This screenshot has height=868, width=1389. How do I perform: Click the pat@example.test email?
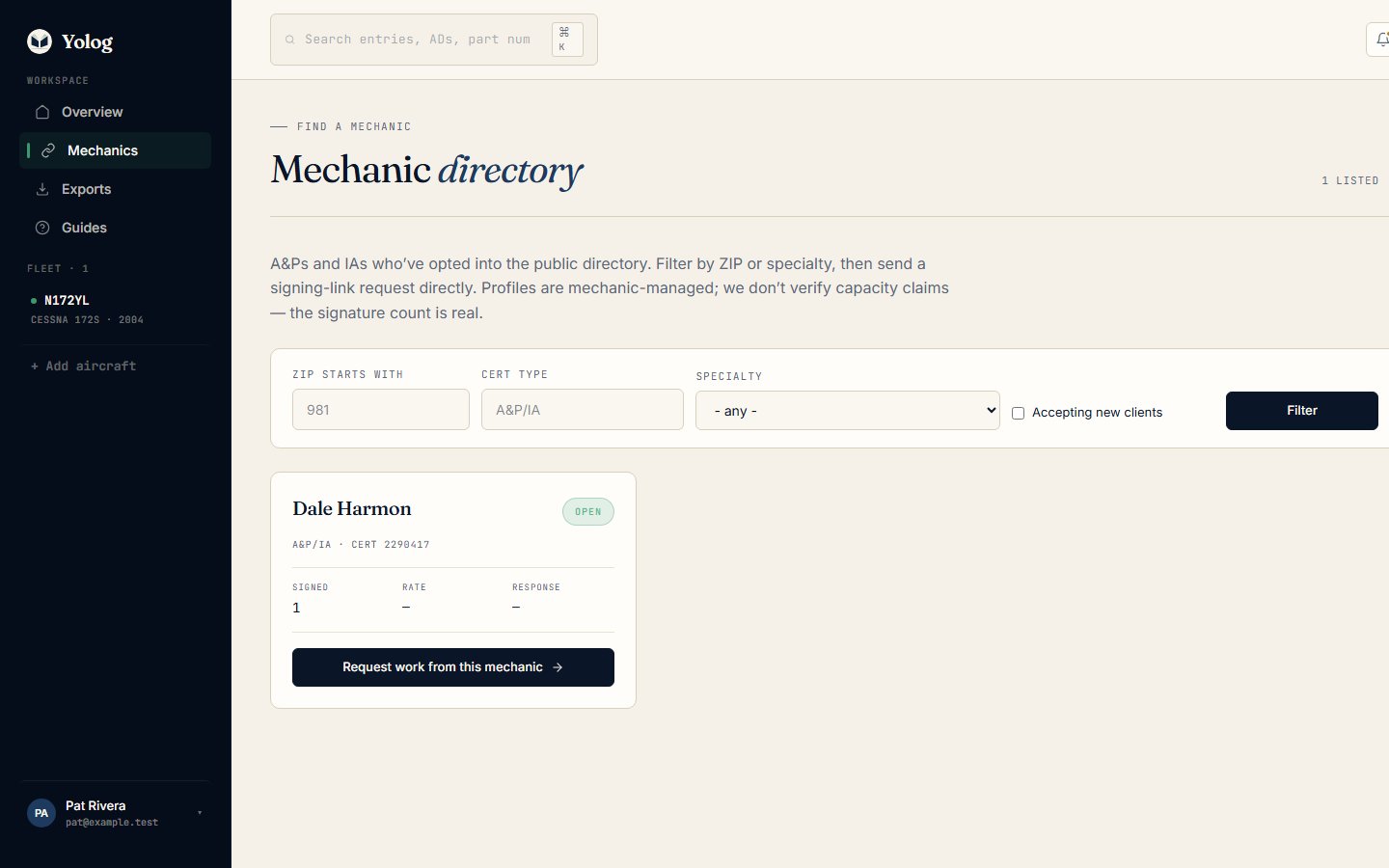coord(112,823)
